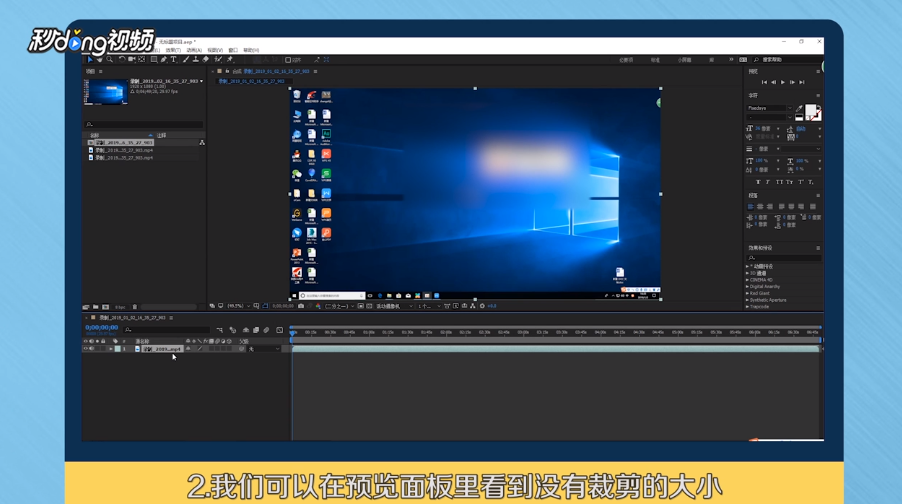The image size is (902, 504).
Task: Open the 帮助(H) menu
Action: point(251,51)
